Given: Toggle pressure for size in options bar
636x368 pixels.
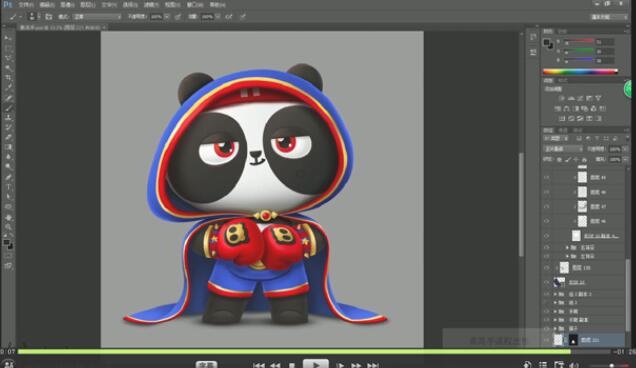Looking at the screenshot, I should click(x=242, y=17).
